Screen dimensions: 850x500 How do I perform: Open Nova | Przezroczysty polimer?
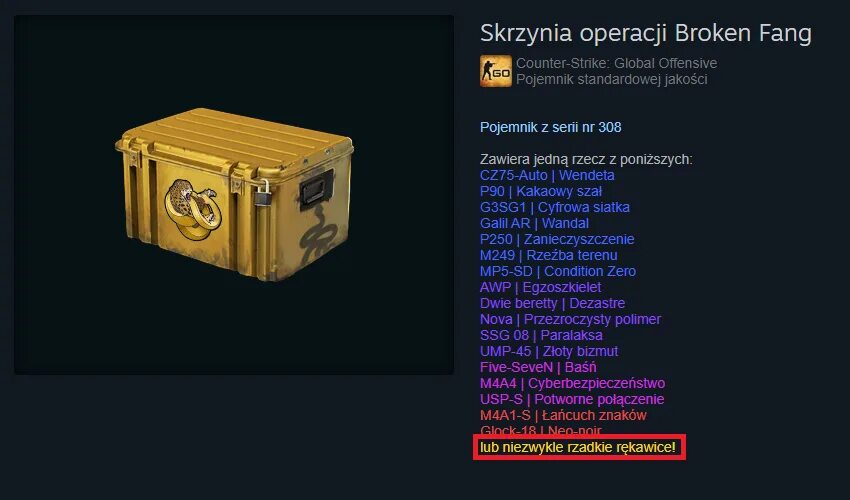pos(570,319)
